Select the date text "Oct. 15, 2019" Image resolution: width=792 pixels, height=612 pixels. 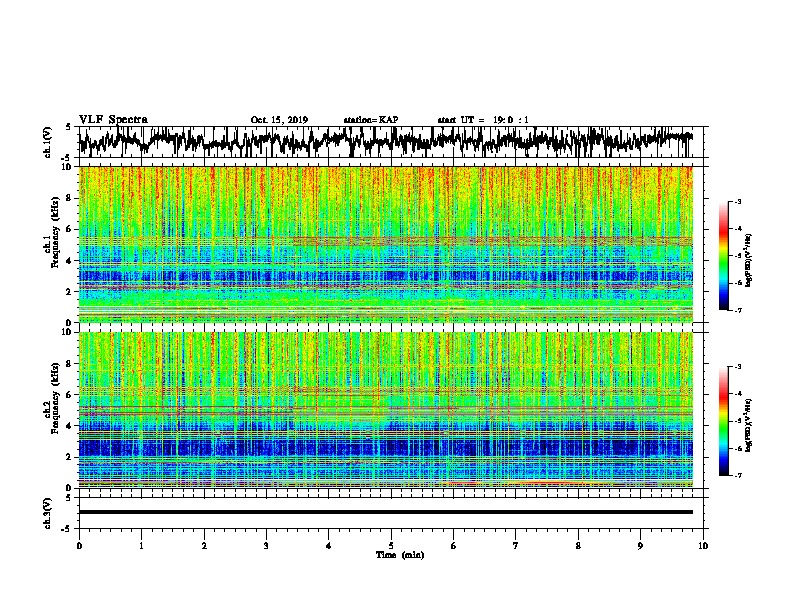click(x=279, y=120)
